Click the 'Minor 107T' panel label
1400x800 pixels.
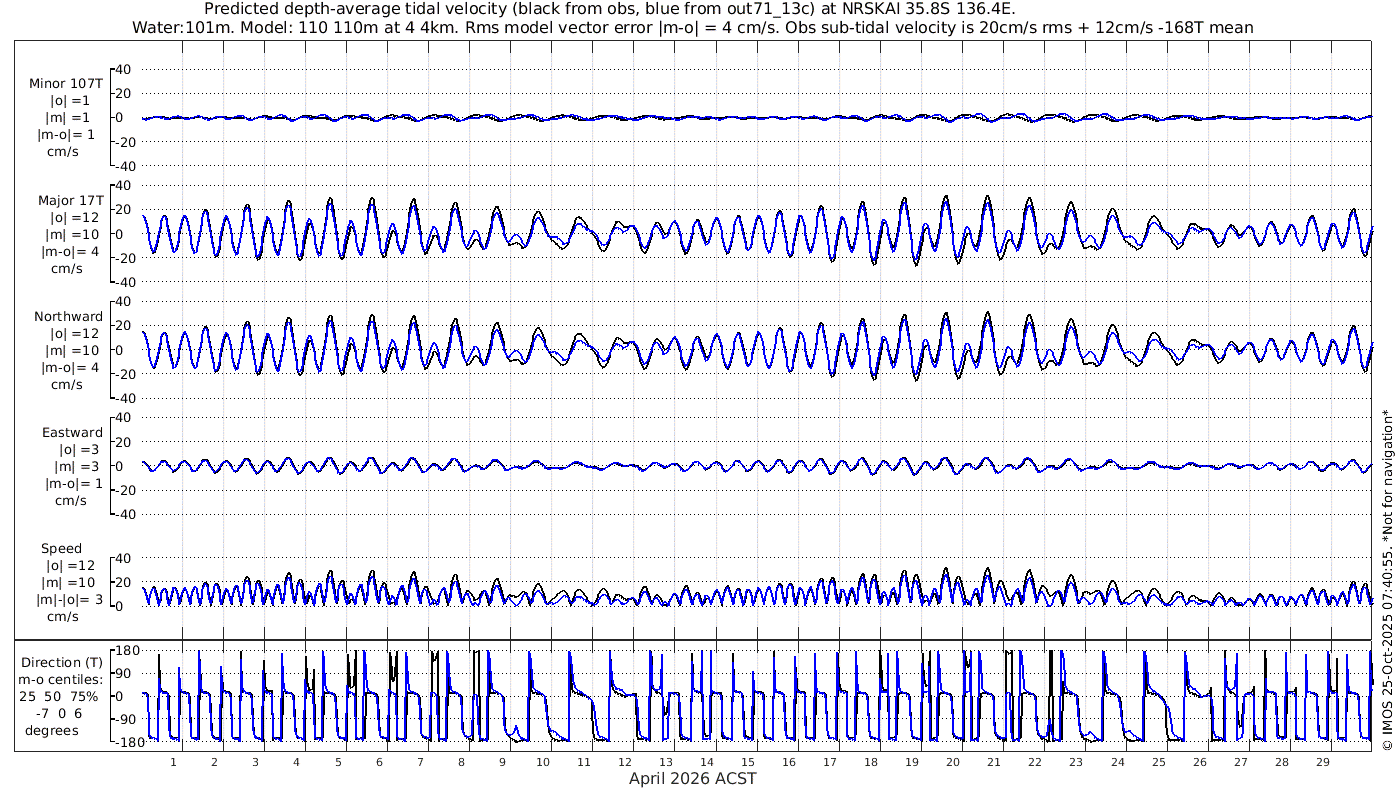tap(66, 84)
